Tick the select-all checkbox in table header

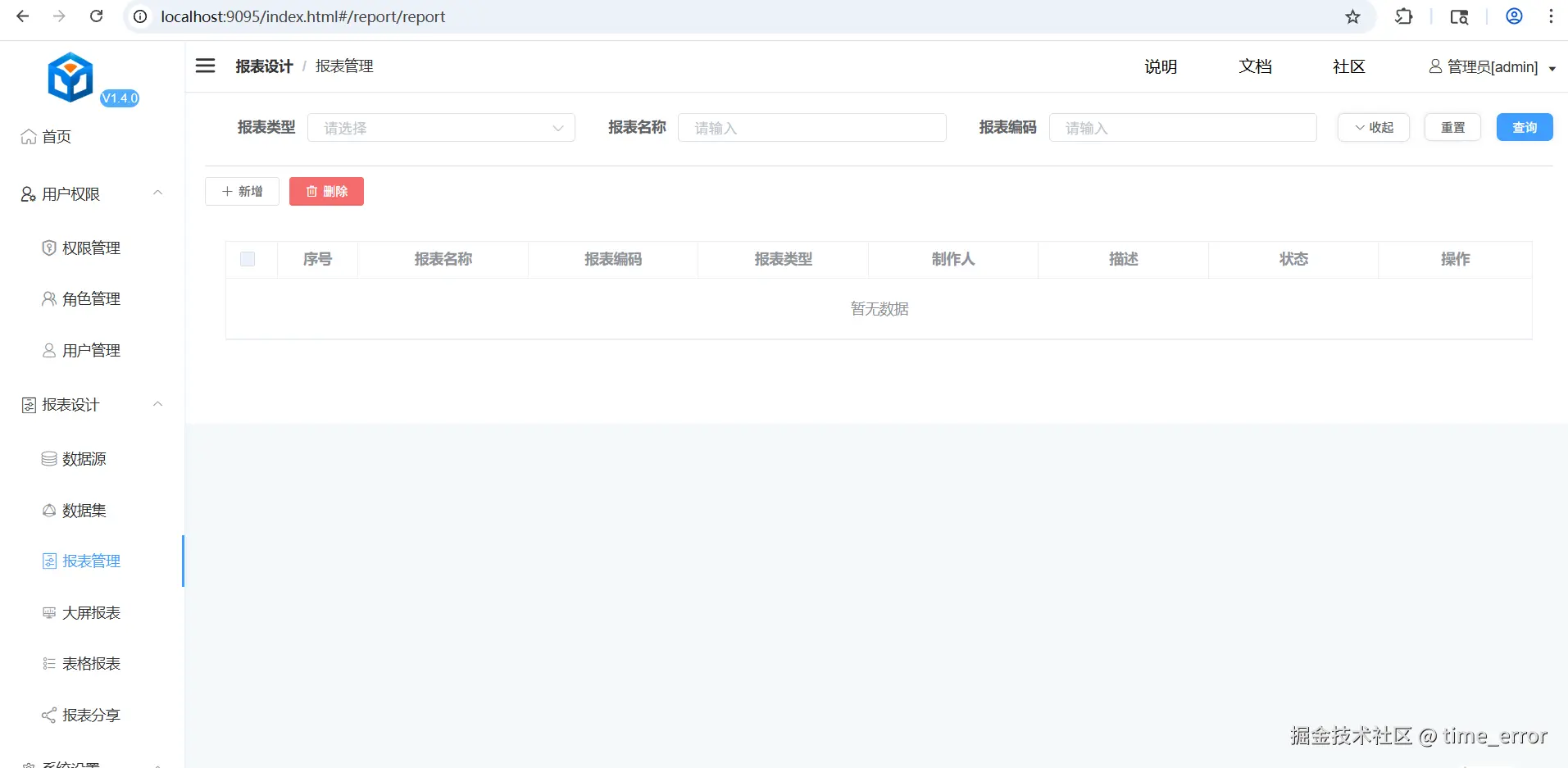pyautogui.click(x=248, y=259)
